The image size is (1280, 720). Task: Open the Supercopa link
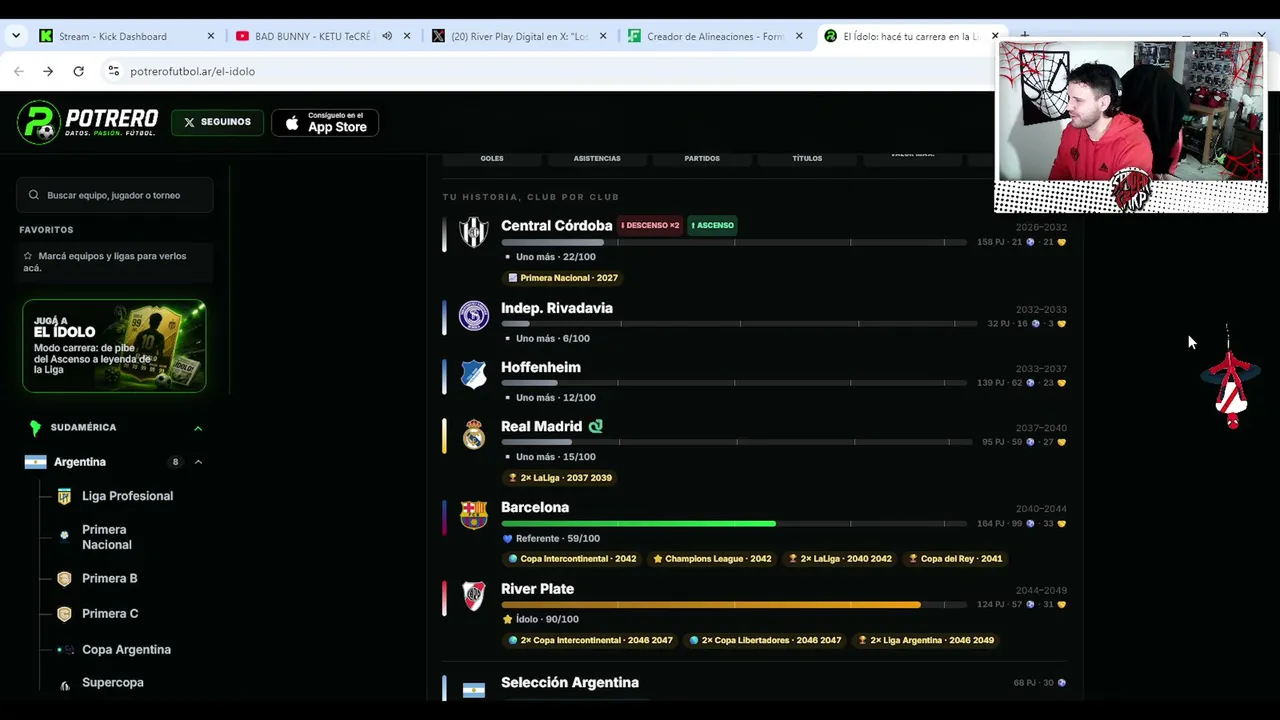(x=113, y=683)
